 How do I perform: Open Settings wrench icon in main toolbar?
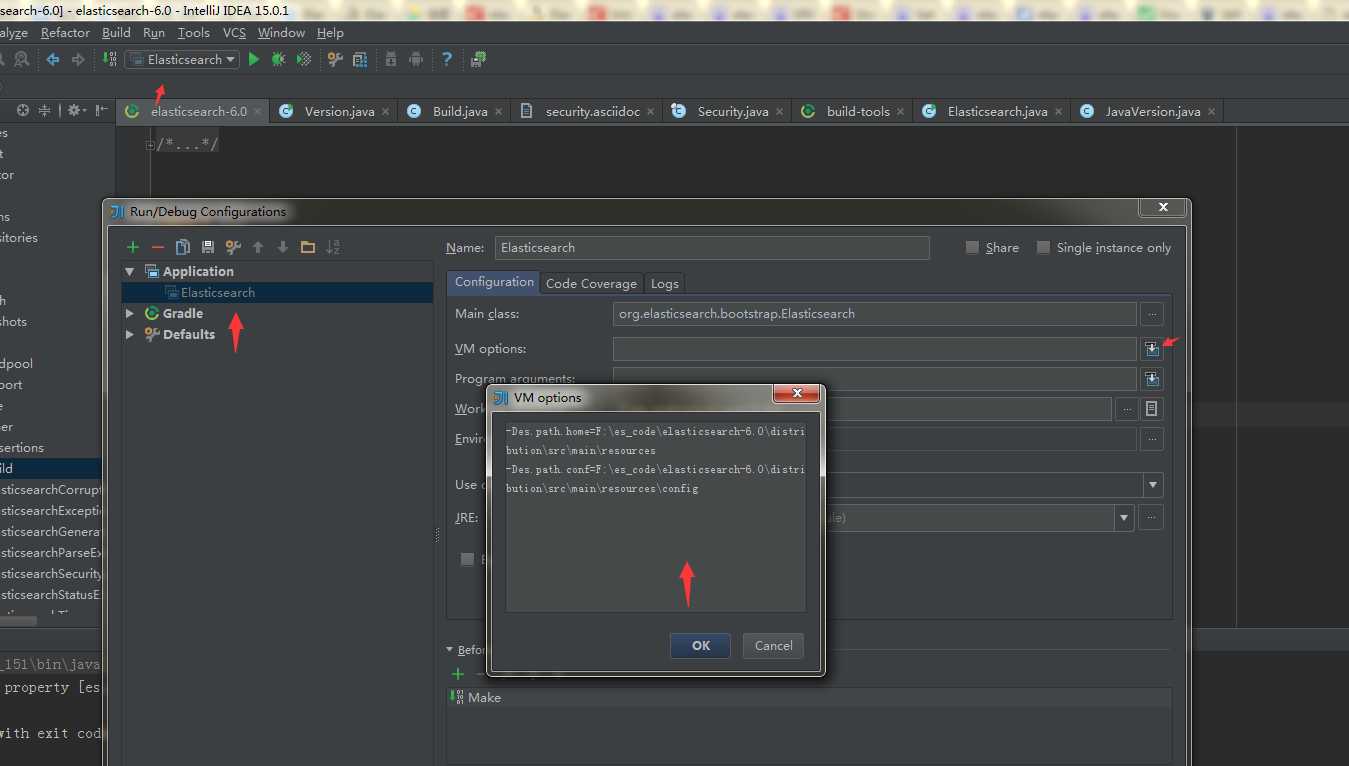(x=335, y=60)
